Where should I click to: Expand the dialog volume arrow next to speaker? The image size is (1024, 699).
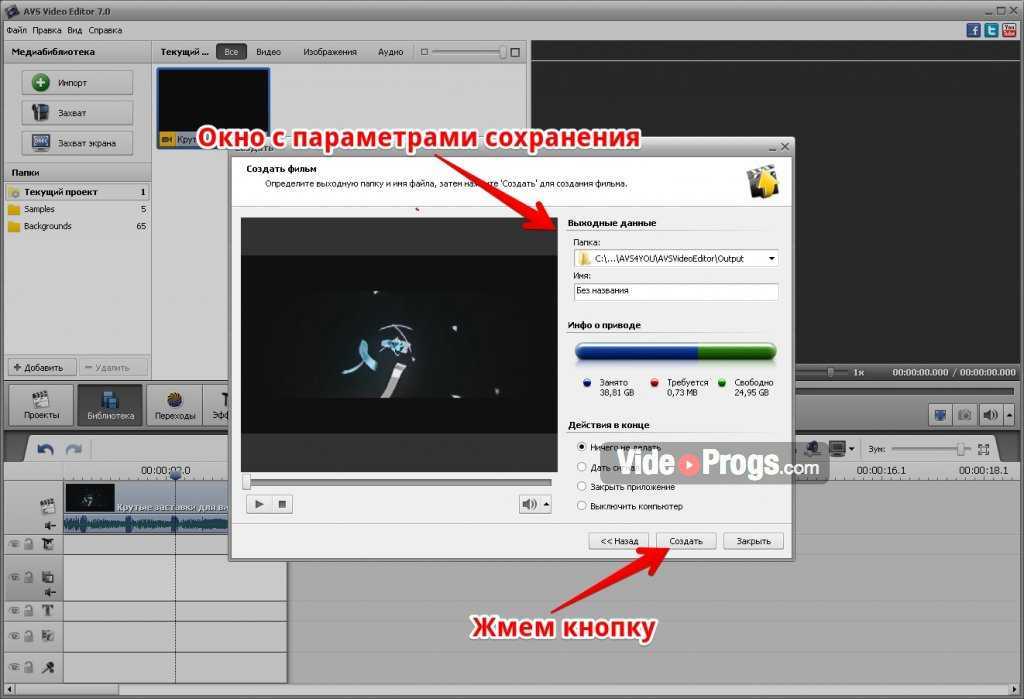[547, 504]
